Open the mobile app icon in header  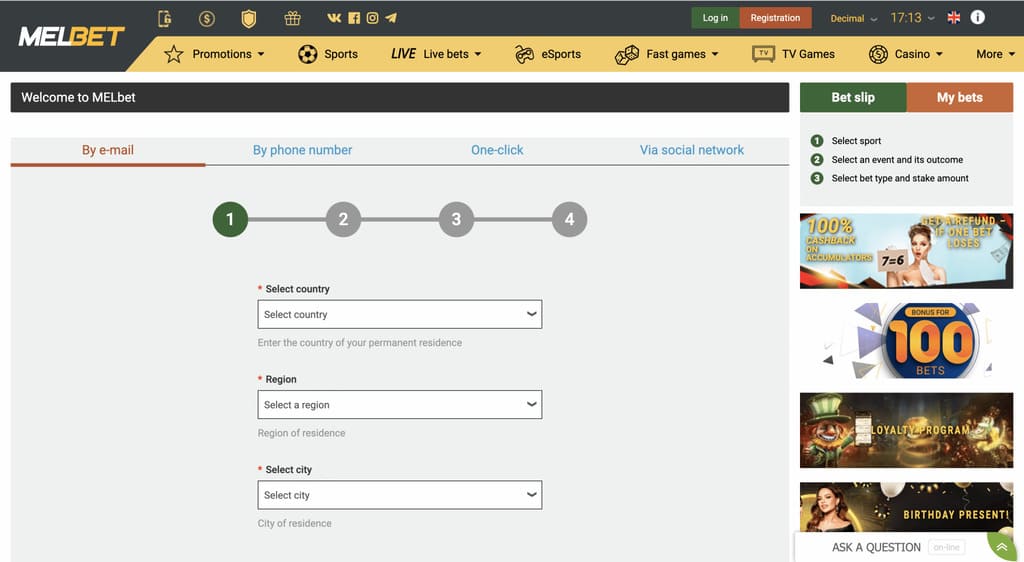165,18
